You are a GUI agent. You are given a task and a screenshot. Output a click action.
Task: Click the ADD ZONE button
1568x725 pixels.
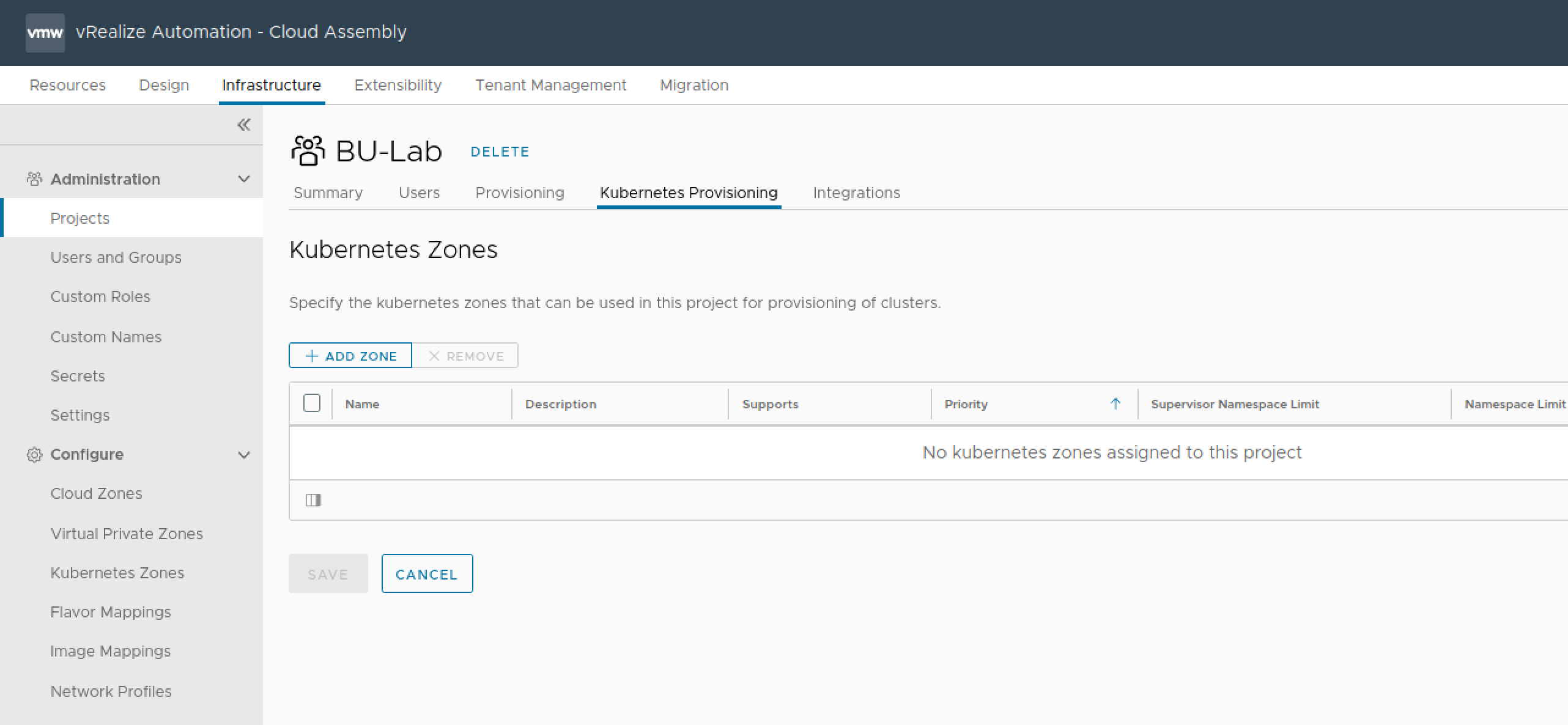(x=350, y=355)
